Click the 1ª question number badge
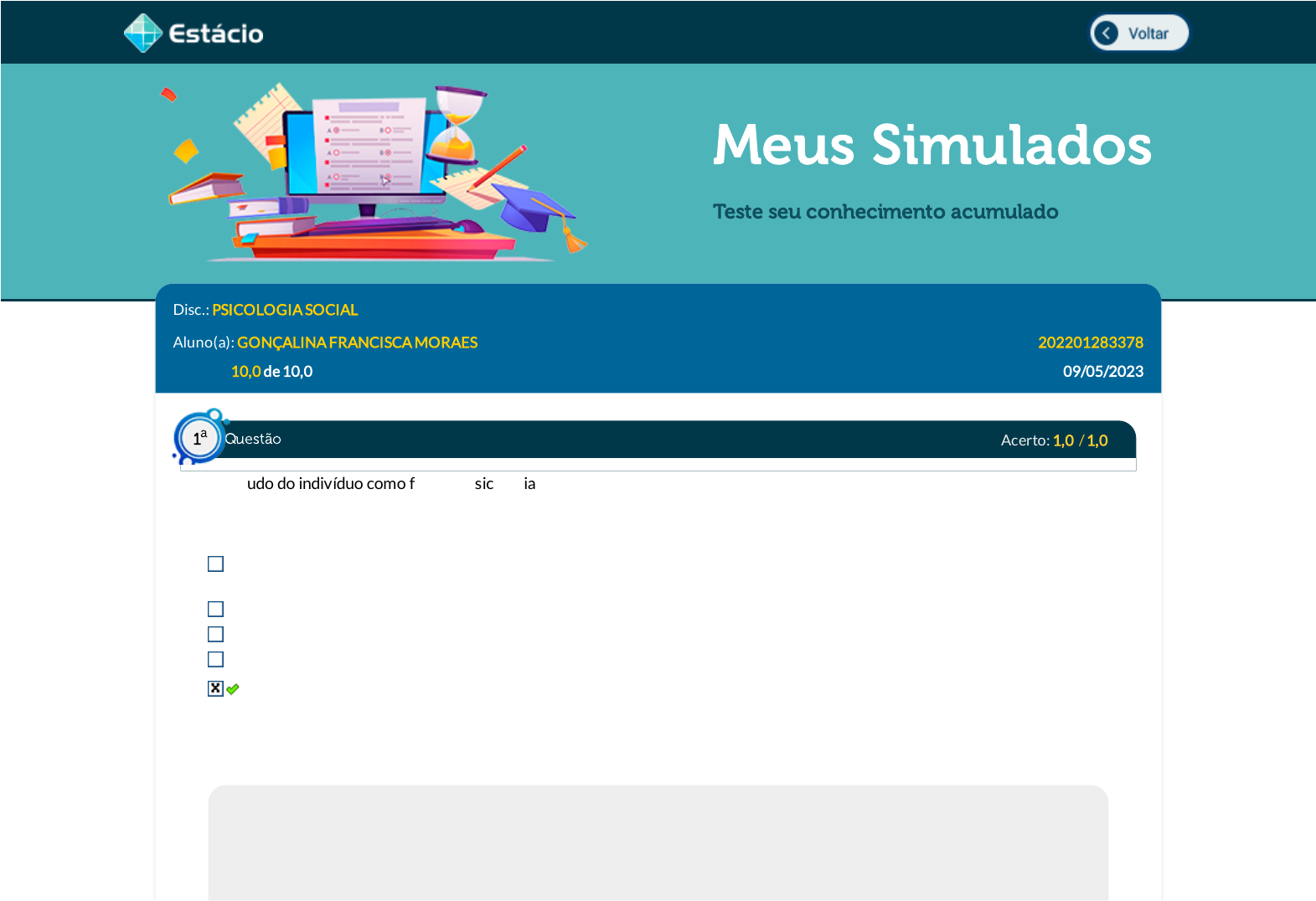 (x=199, y=438)
